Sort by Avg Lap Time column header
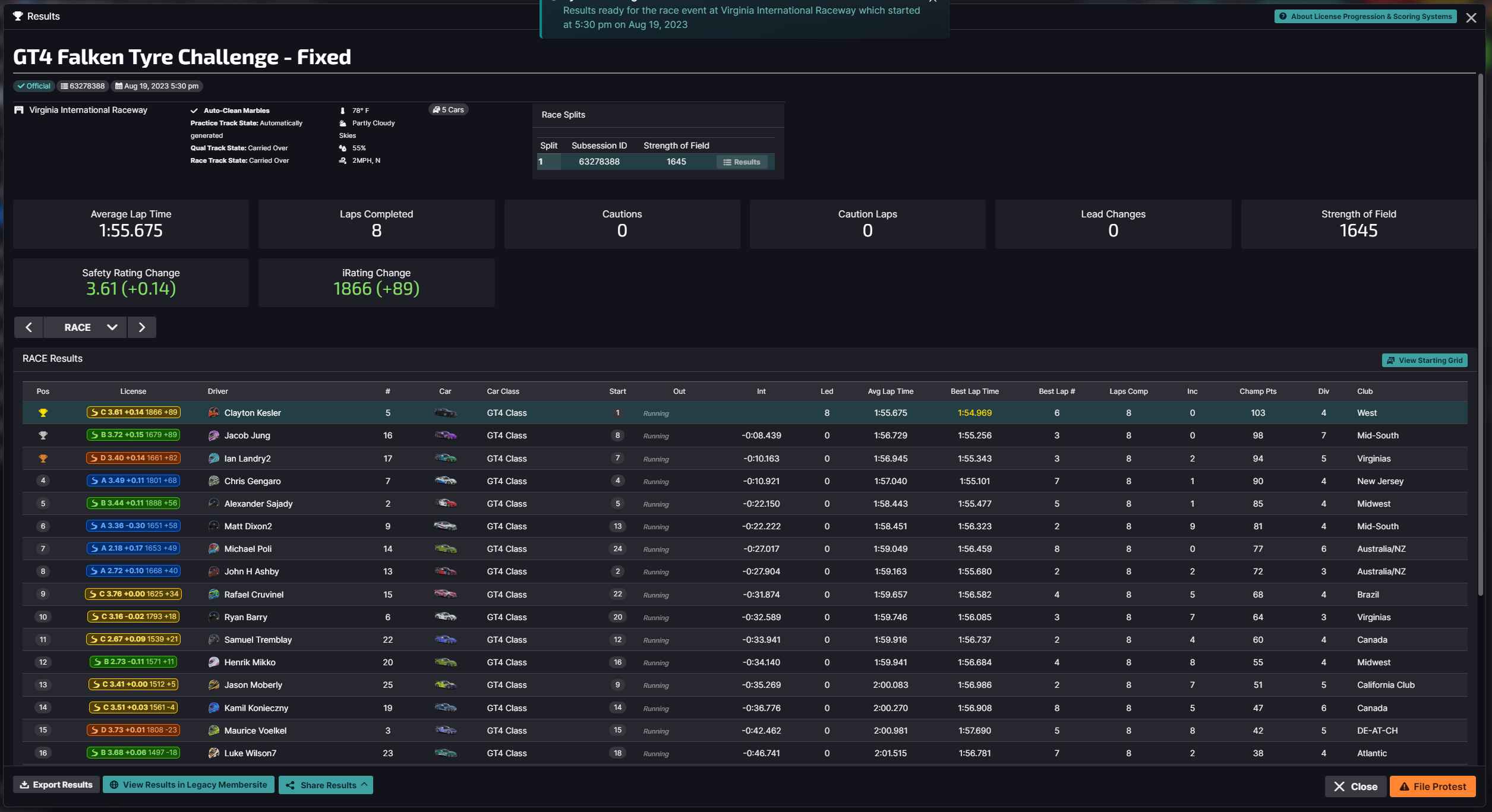Screen dimensions: 1492x812 pos(890,391)
